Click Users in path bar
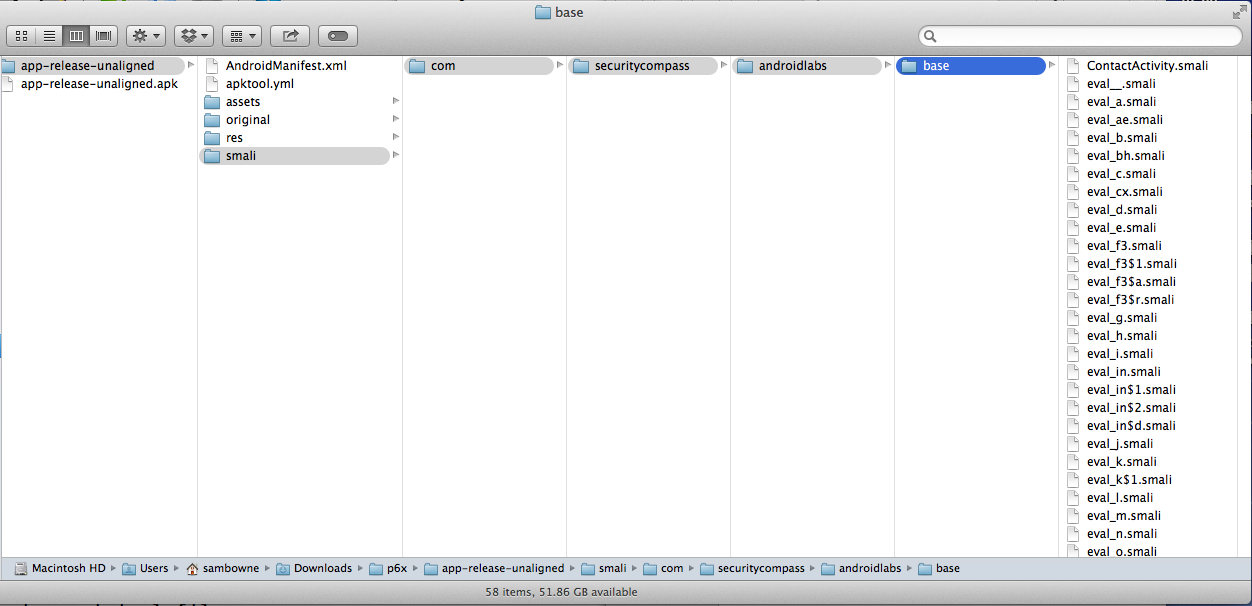This screenshot has width=1252, height=606. [145, 568]
